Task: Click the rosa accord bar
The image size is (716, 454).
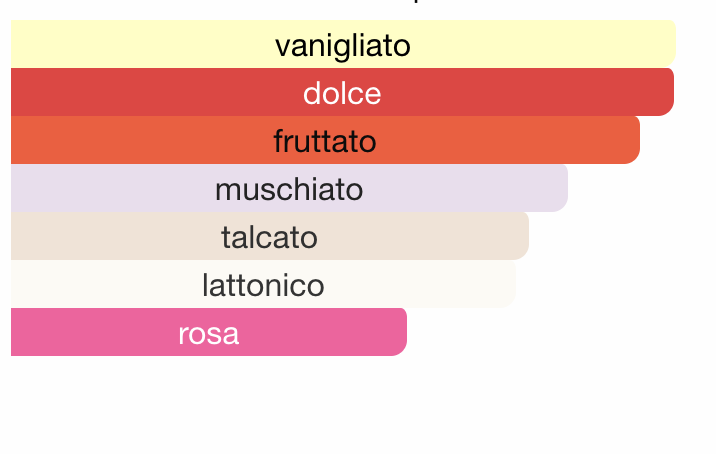Action: click(x=209, y=332)
